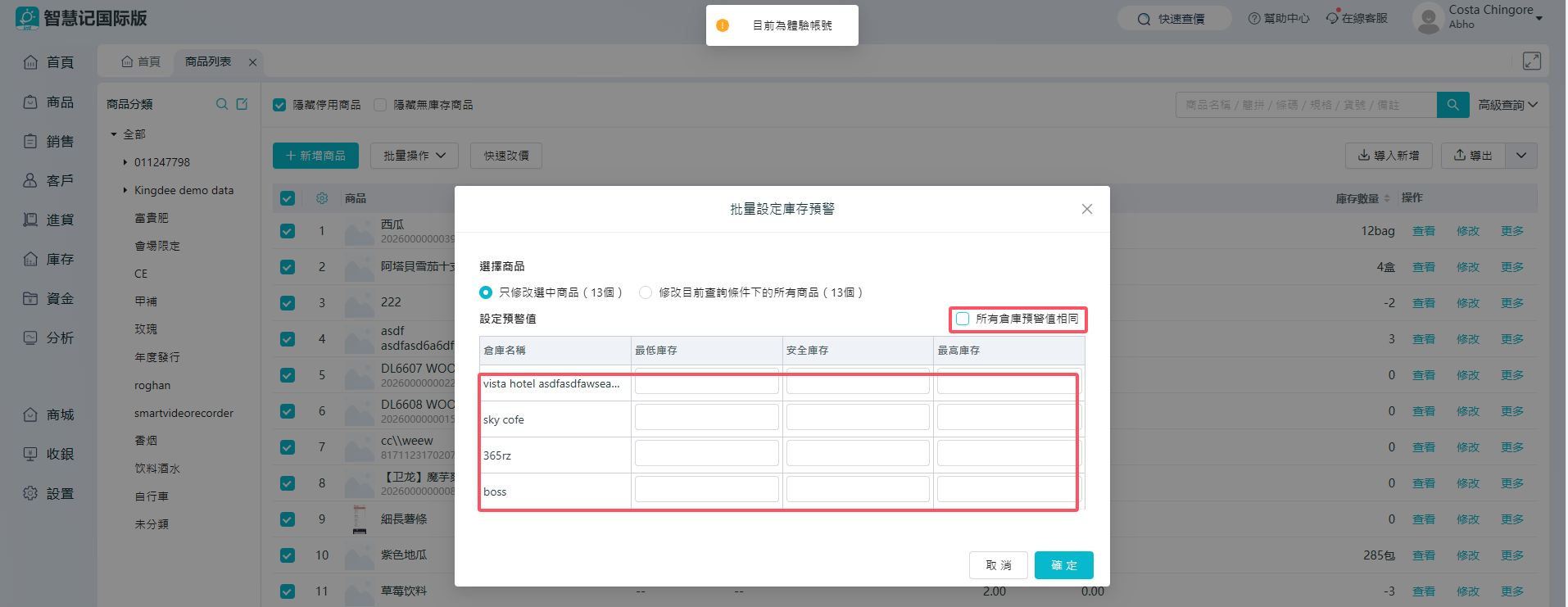The width and height of the screenshot is (1568, 607).
Task: Click the column settings gear in table header
Action: tap(322, 198)
